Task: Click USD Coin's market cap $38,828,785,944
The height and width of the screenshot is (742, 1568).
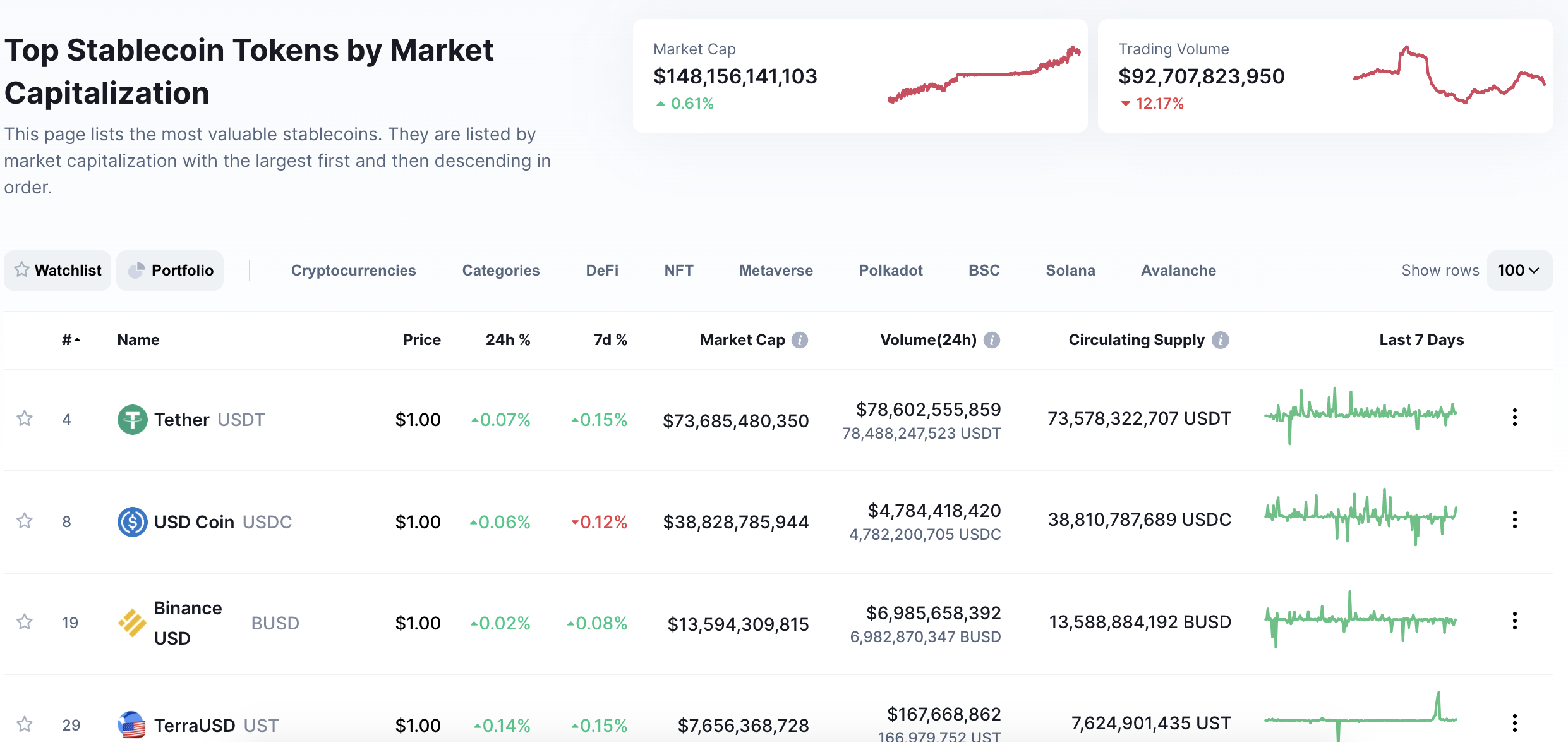Action: pyautogui.click(x=736, y=522)
